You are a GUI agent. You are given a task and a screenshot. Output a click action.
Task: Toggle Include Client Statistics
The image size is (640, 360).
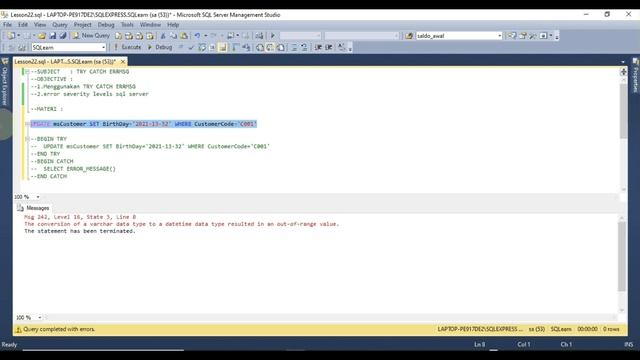point(246,47)
